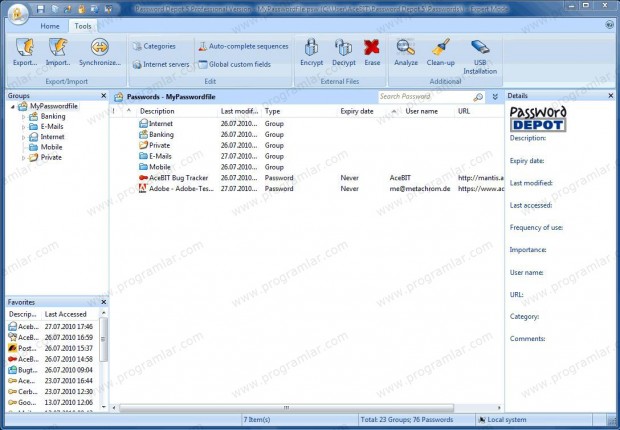The height and width of the screenshot is (430, 620).
Task: Close the Favorites panel
Action: tap(104, 302)
